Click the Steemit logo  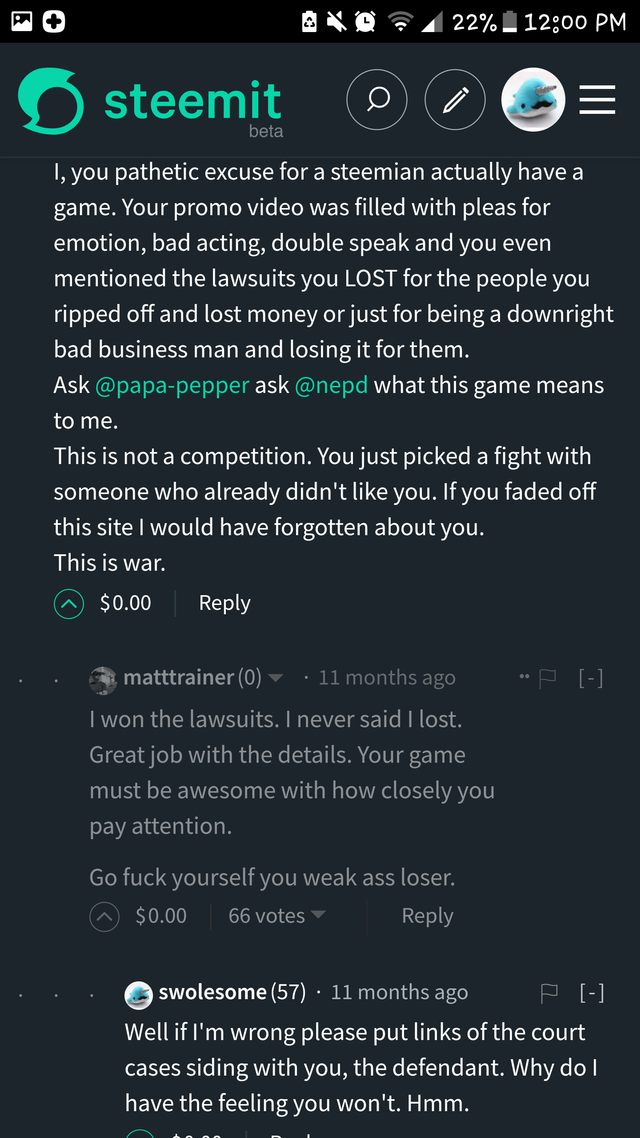150,102
